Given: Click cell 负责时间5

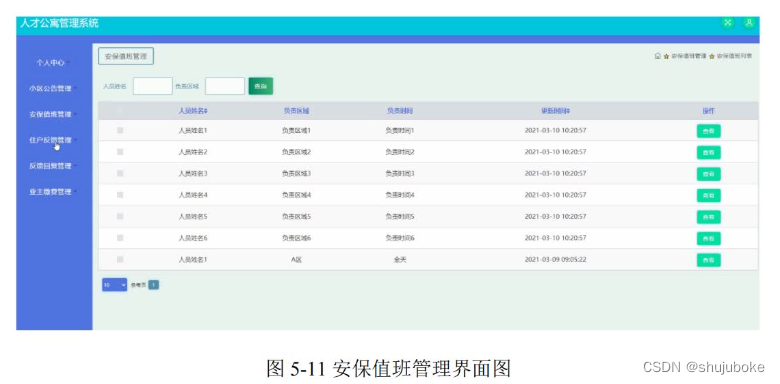Looking at the screenshot, I should pos(400,216).
